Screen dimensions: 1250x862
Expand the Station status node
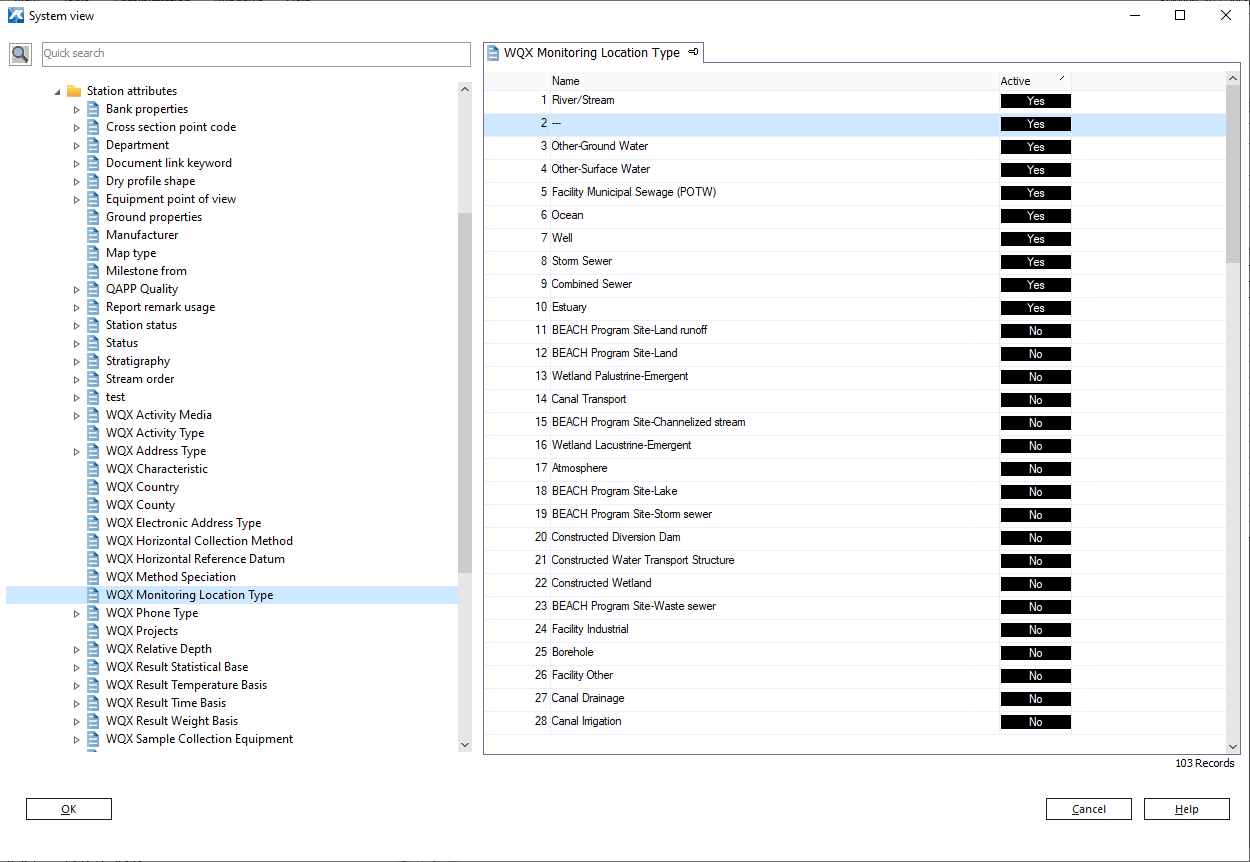coord(77,325)
